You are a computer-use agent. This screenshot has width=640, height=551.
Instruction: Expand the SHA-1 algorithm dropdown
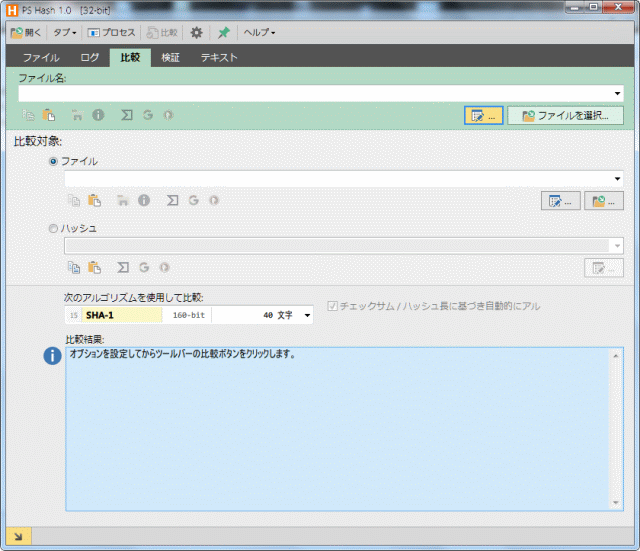[x=306, y=315]
